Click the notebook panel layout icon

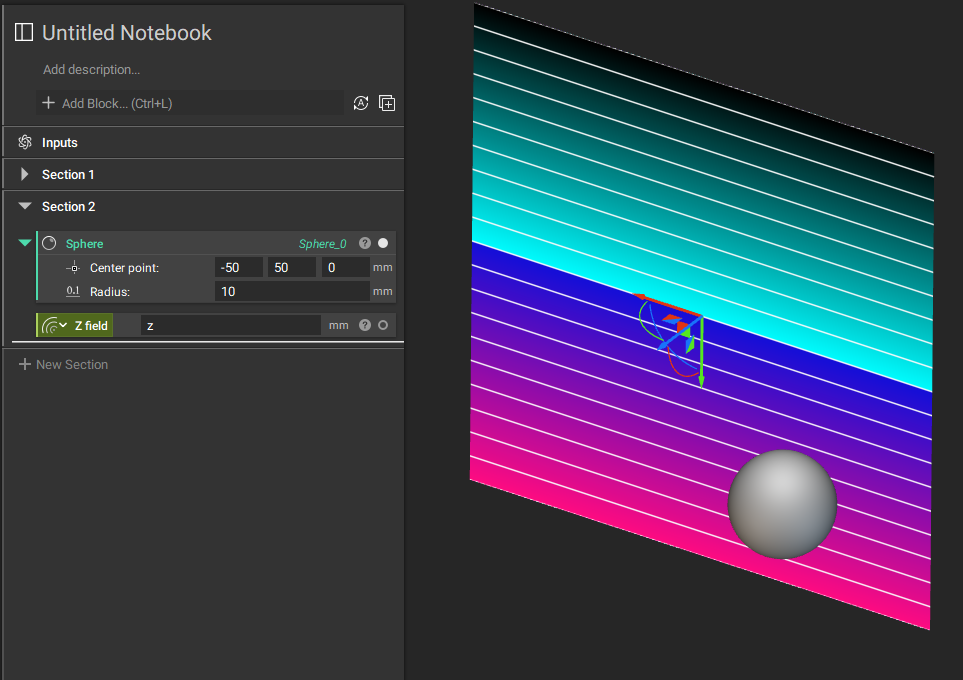coord(24,33)
